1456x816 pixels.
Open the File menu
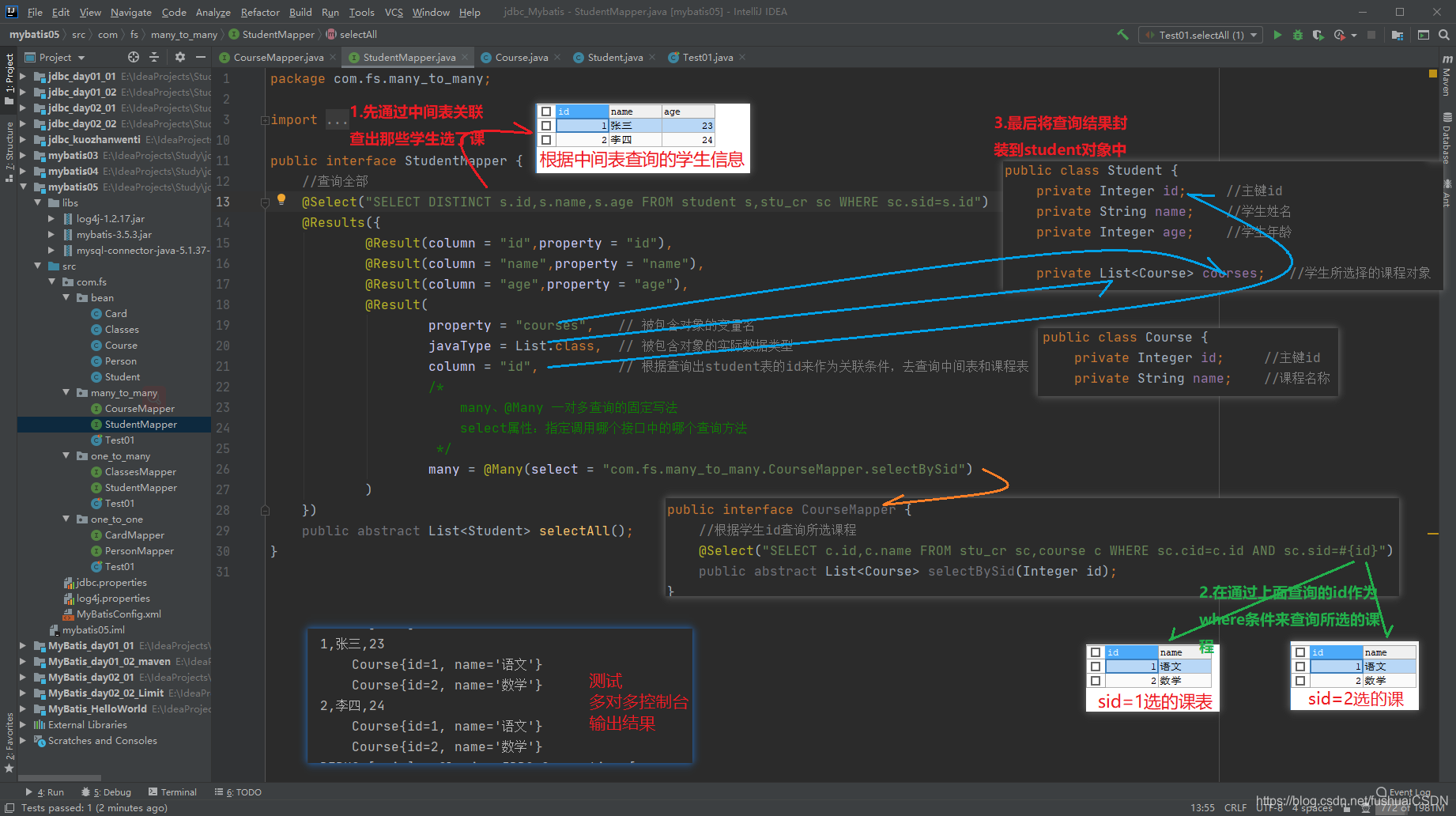35,12
